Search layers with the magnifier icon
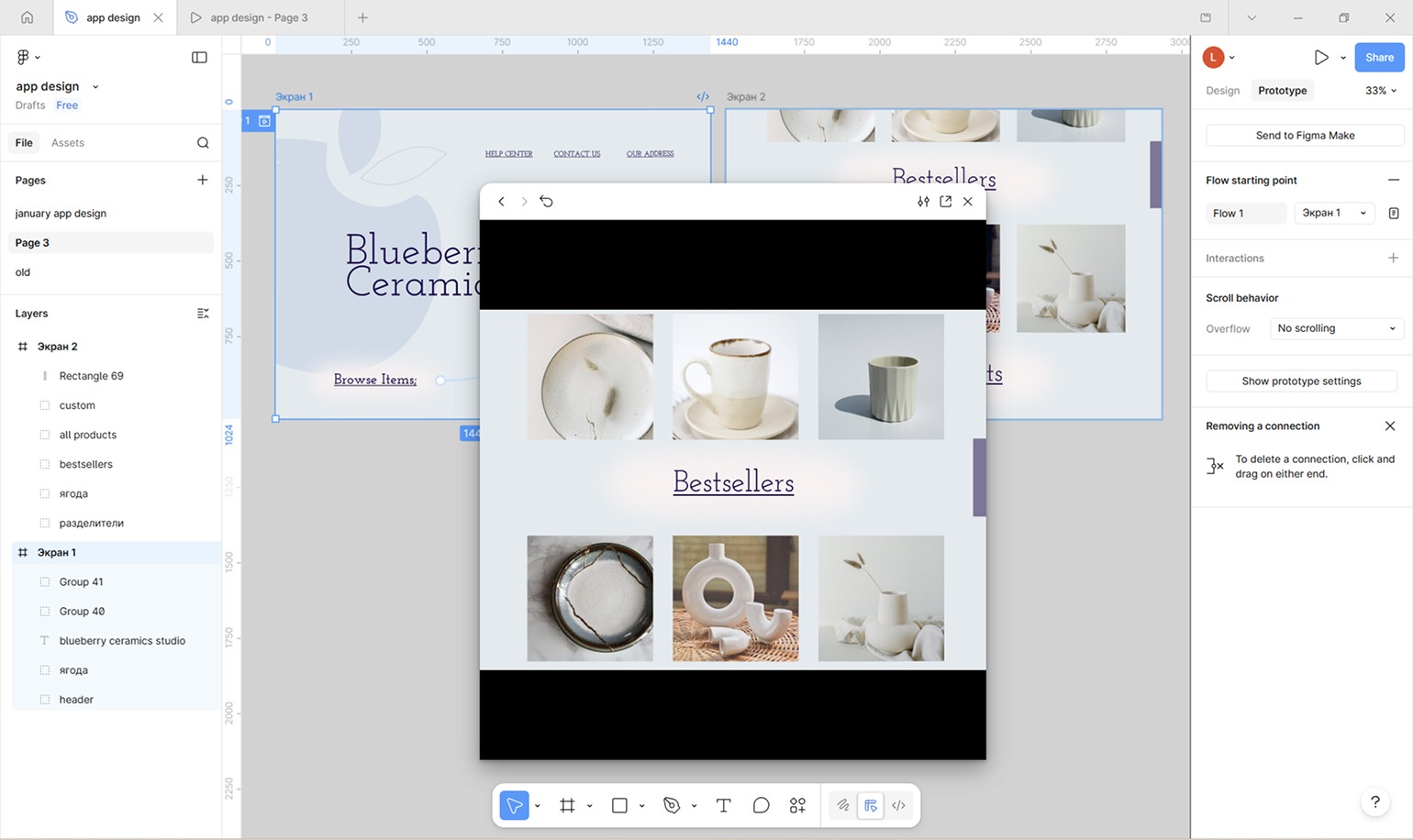The width and height of the screenshot is (1413, 840). 203,143
